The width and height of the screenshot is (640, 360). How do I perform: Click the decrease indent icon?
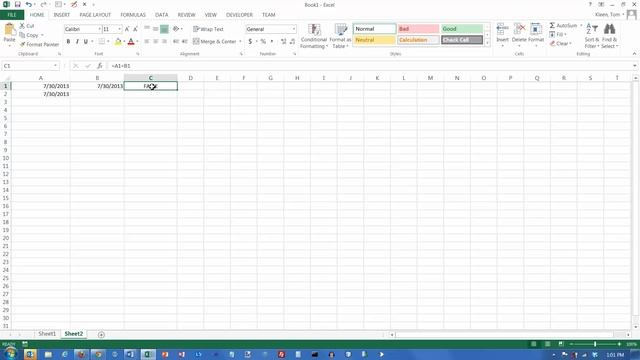(x=176, y=41)
